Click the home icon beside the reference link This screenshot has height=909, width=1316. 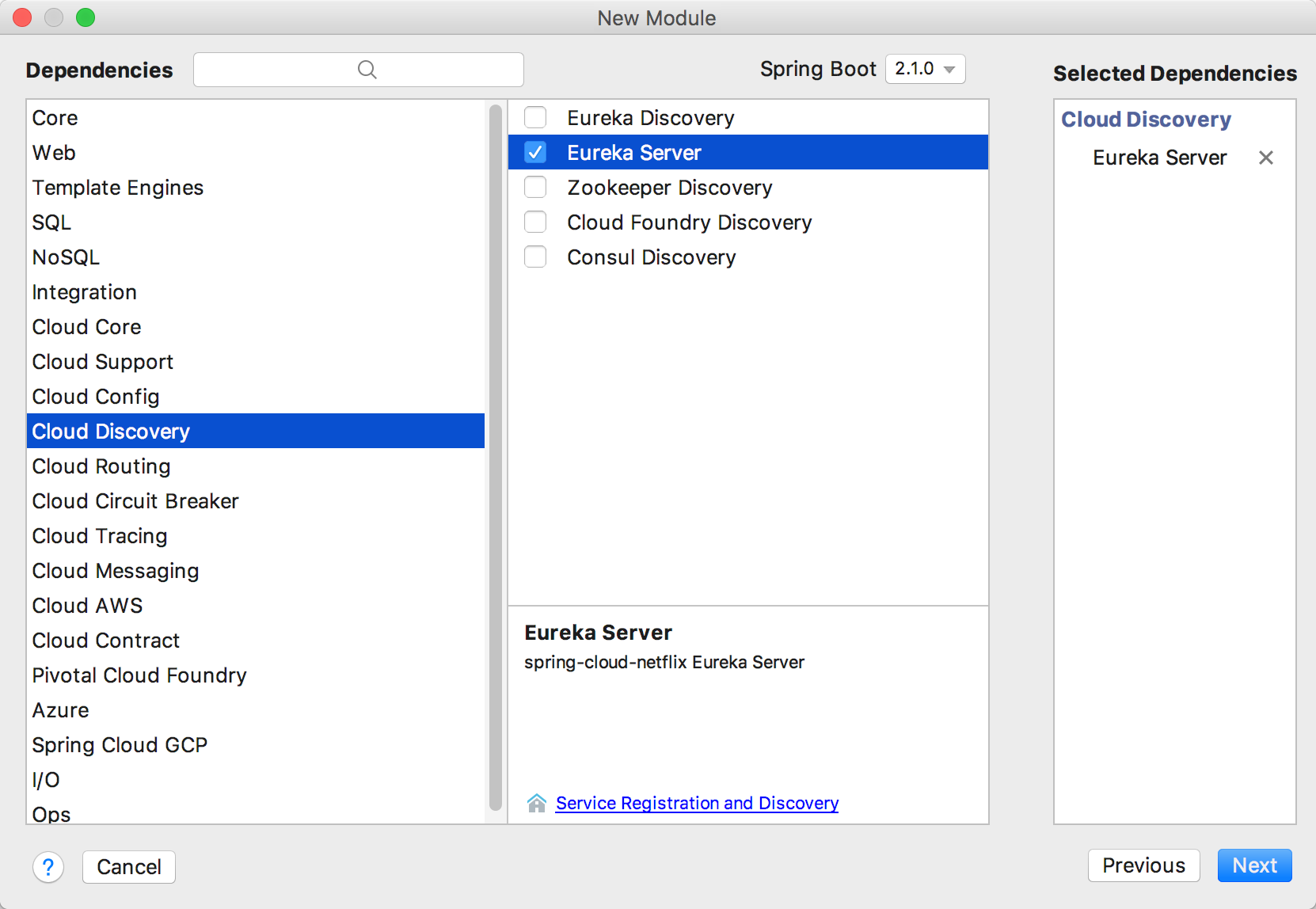point(537,803)
